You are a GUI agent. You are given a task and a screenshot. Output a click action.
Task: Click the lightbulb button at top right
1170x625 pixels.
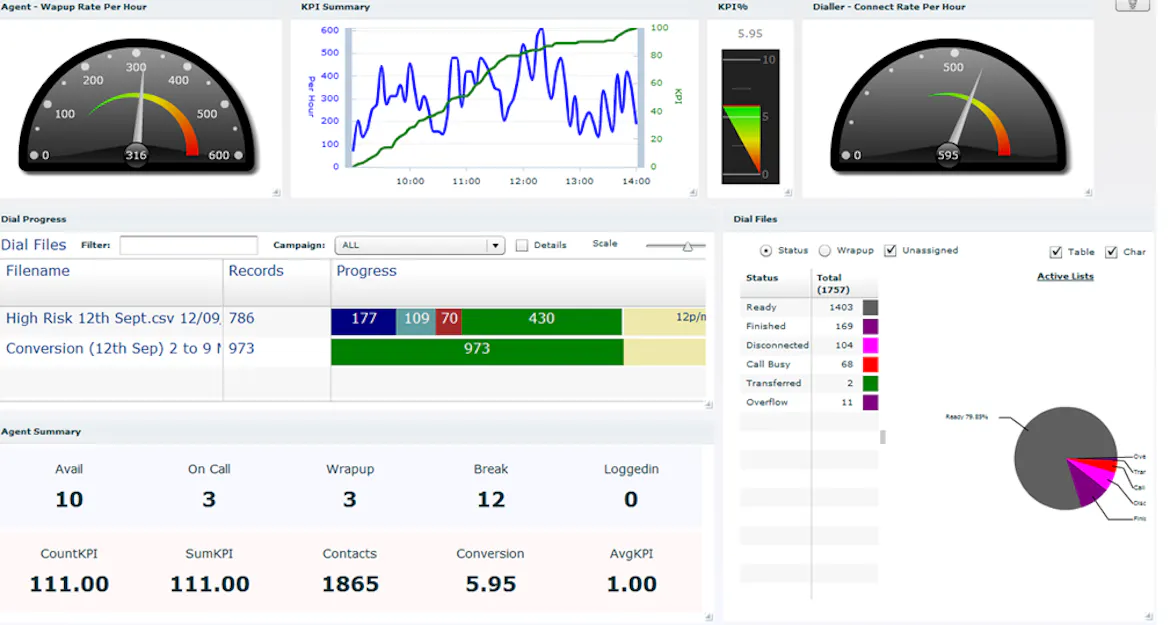click(1132, 5)
